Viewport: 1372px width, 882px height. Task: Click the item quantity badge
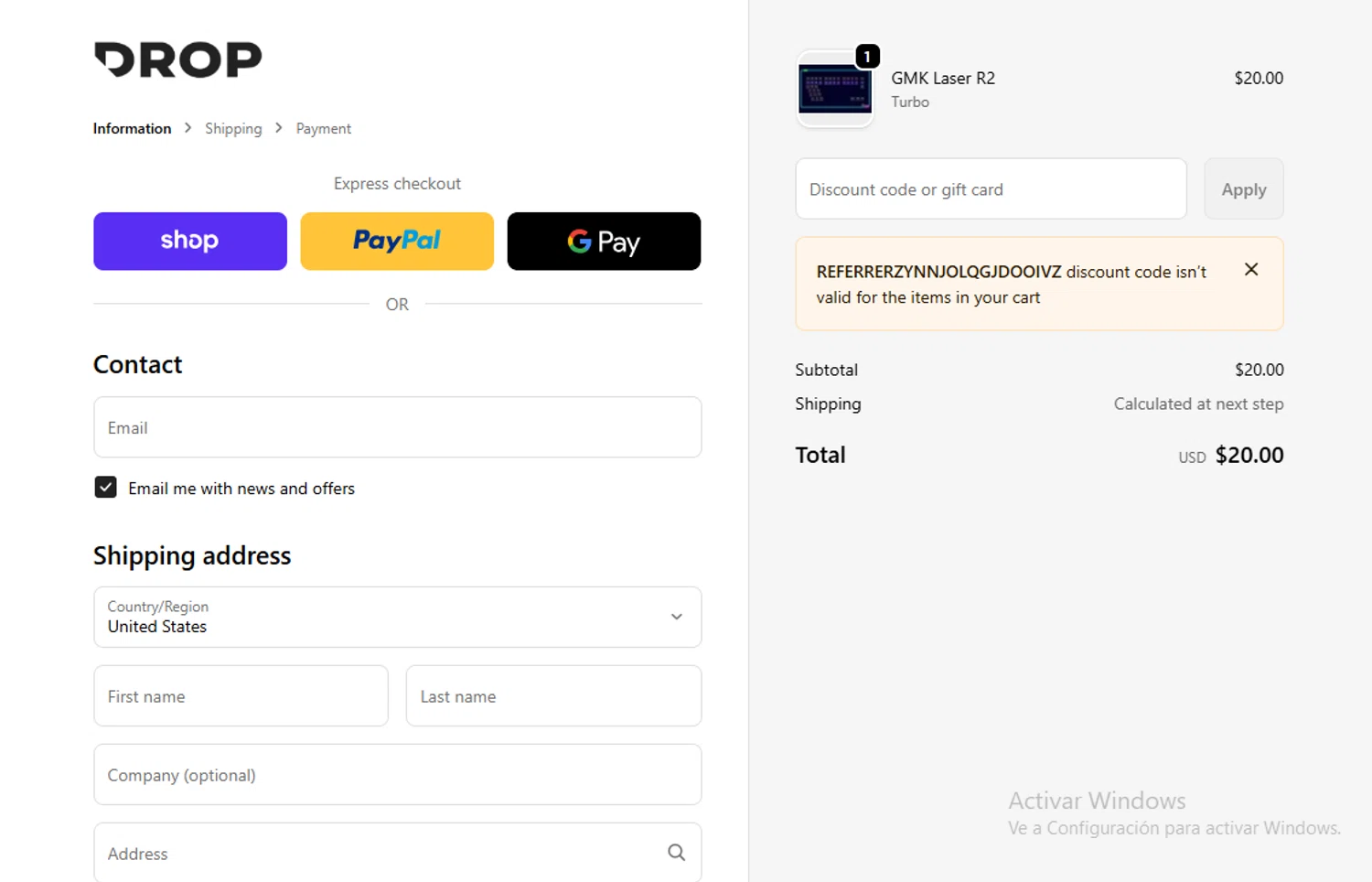867,57
